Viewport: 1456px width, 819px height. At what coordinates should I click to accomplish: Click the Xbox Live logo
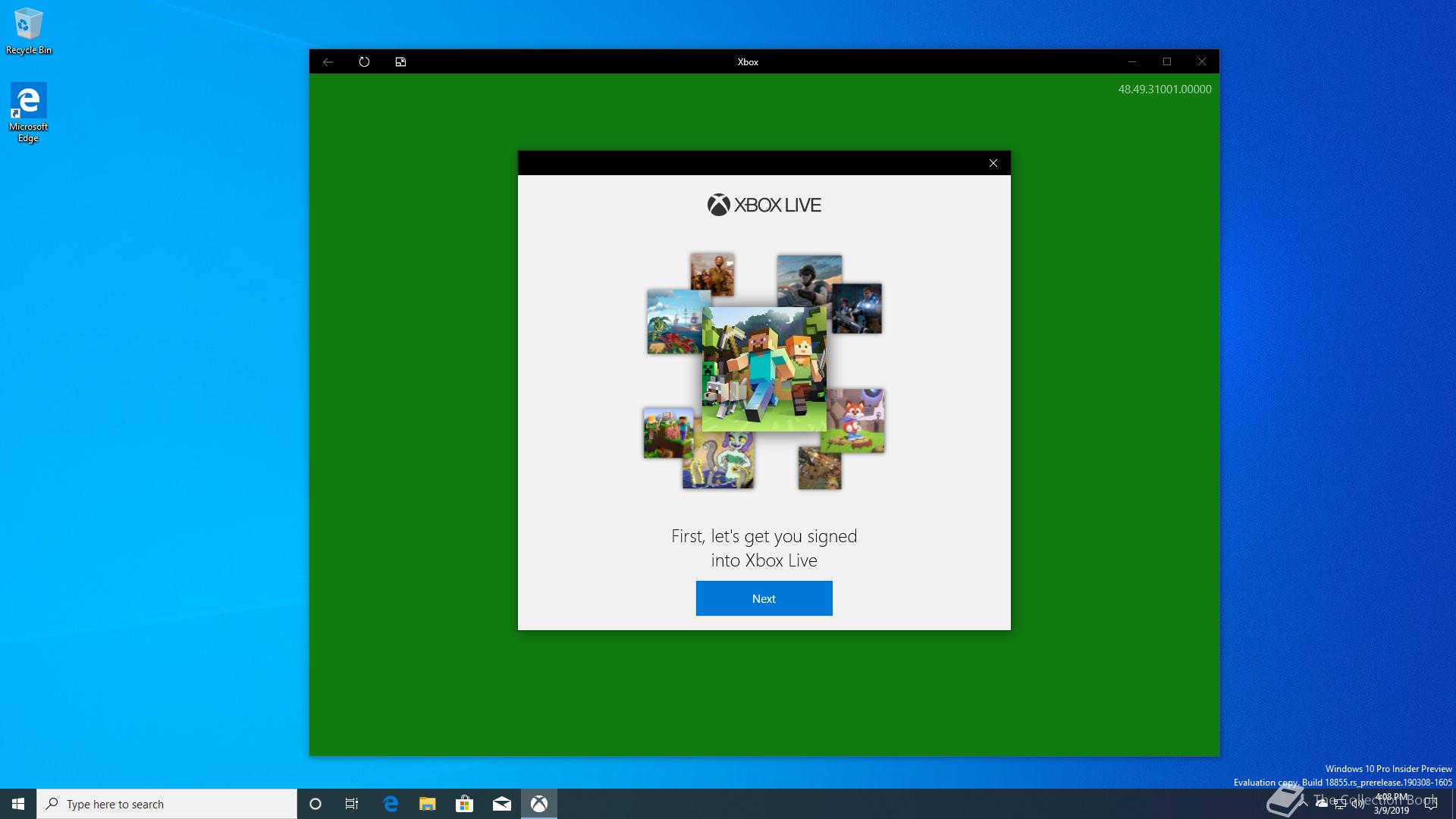click(764, 205)
